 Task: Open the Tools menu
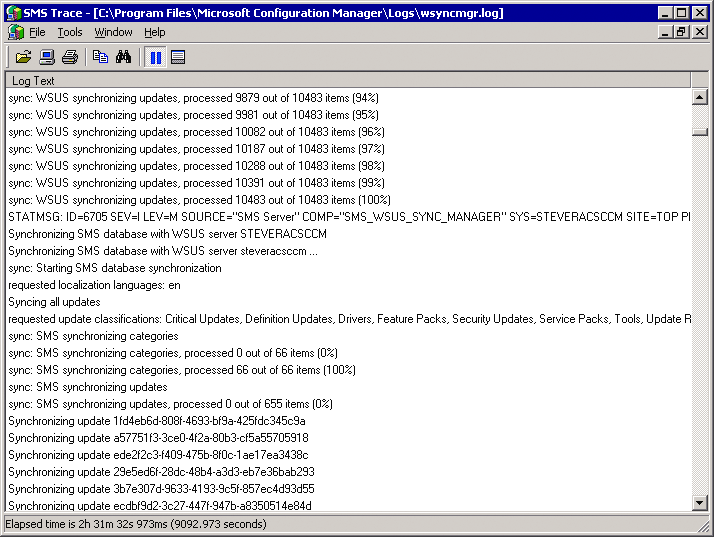pyautogui.click(x=70, y=32)
